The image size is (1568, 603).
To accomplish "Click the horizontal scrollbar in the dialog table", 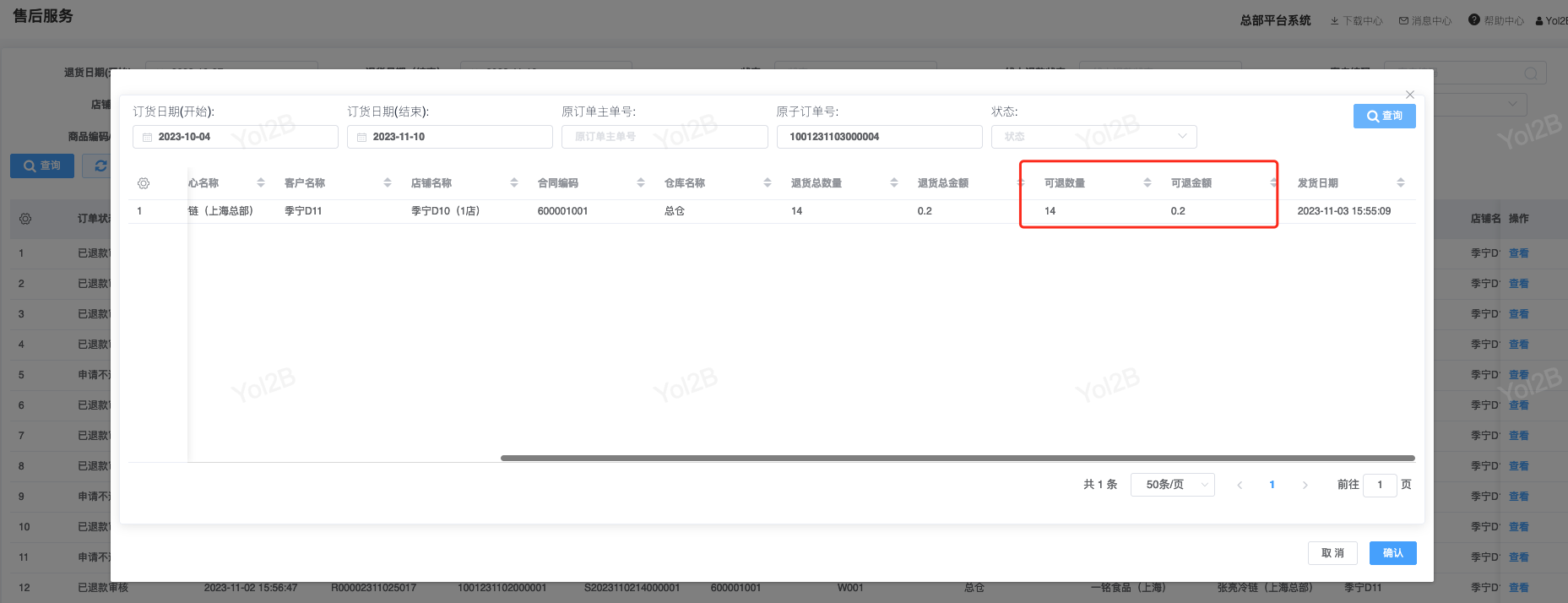I will point(958,458).
